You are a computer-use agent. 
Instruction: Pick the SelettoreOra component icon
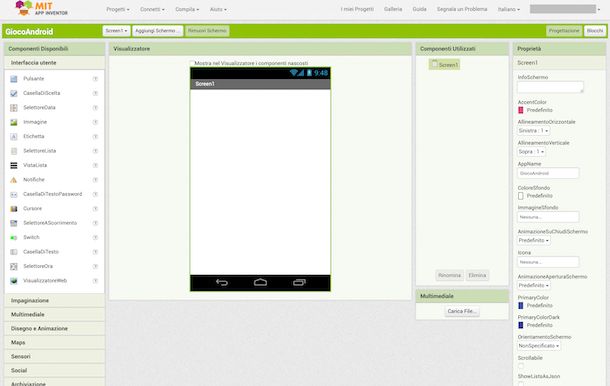(14, 267)
